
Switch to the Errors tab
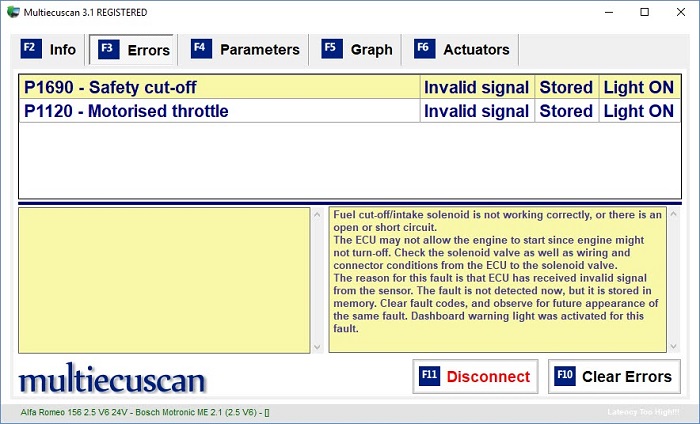(x=133, y=50)
